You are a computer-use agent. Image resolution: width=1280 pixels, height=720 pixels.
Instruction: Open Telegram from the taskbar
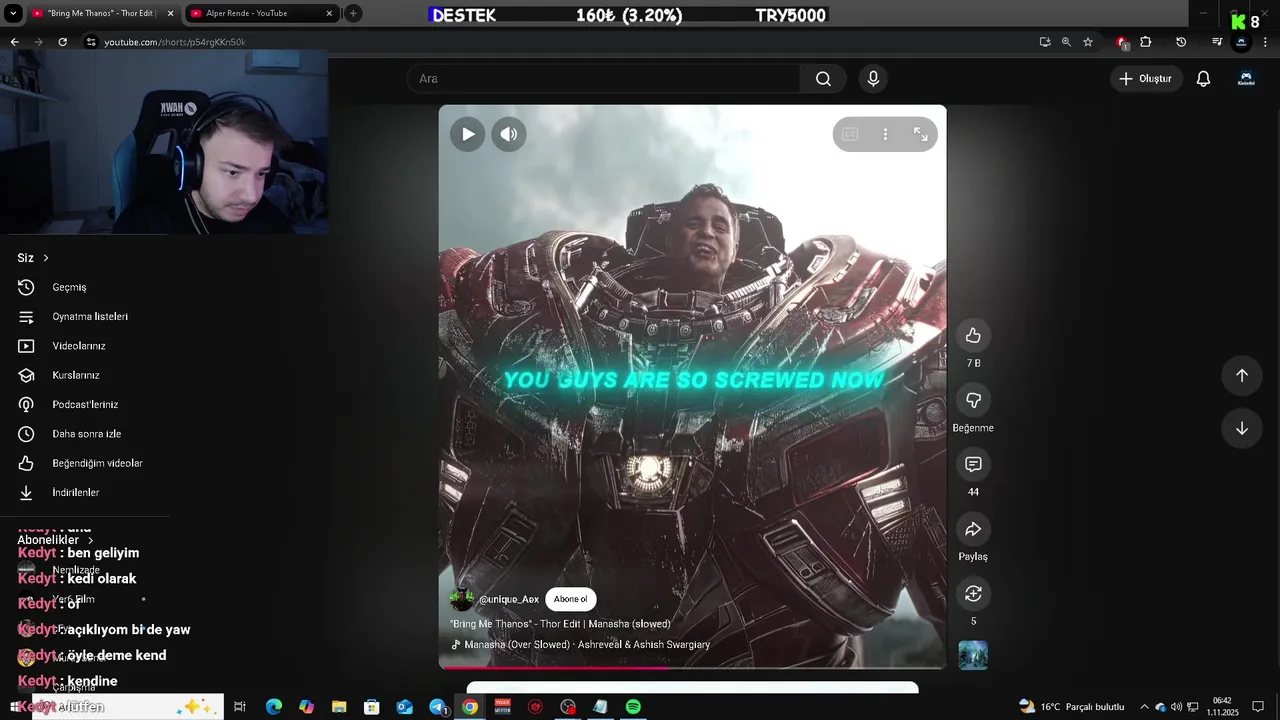point(437,707)
